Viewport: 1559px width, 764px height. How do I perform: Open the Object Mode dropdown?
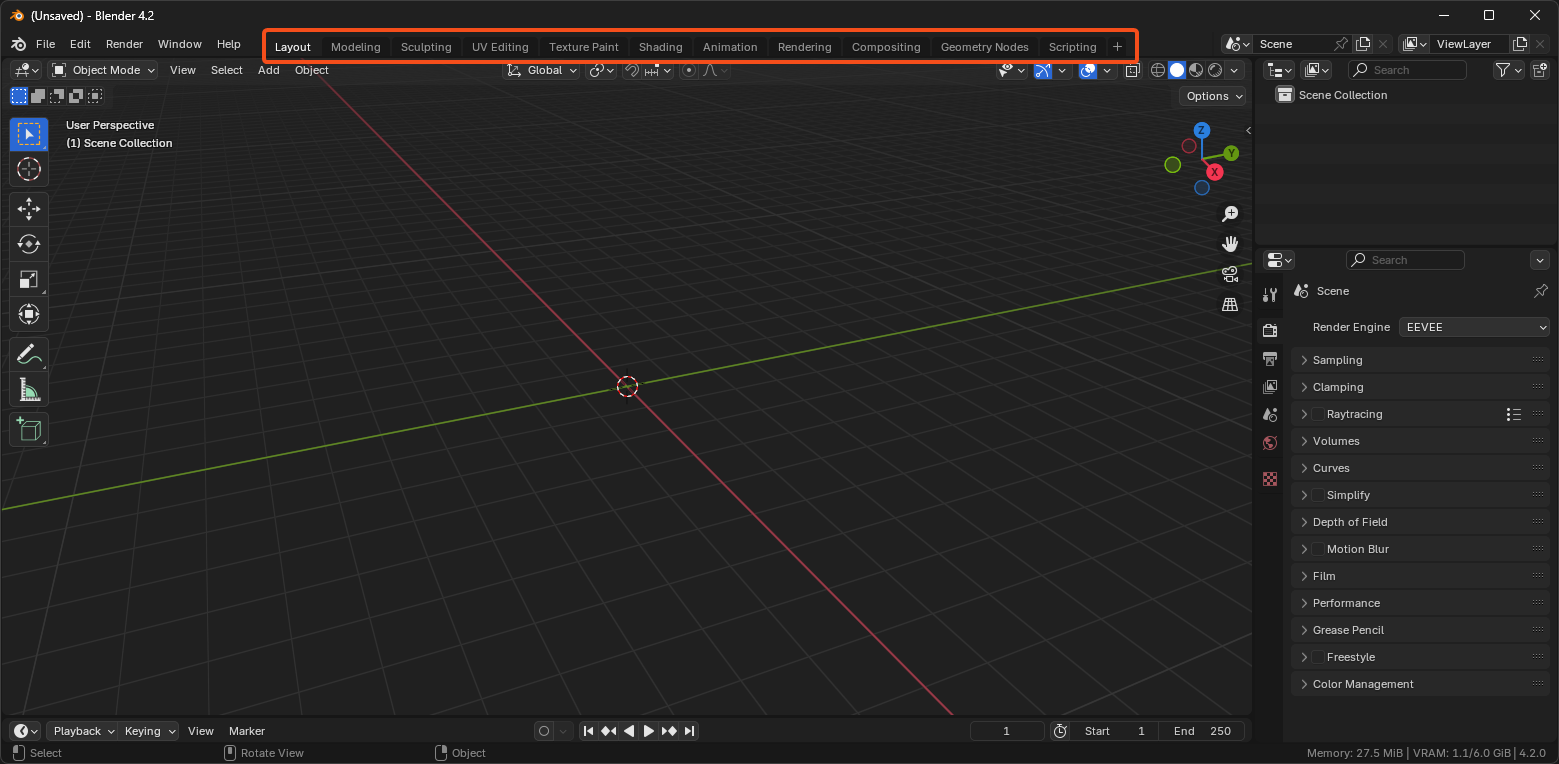103,70
